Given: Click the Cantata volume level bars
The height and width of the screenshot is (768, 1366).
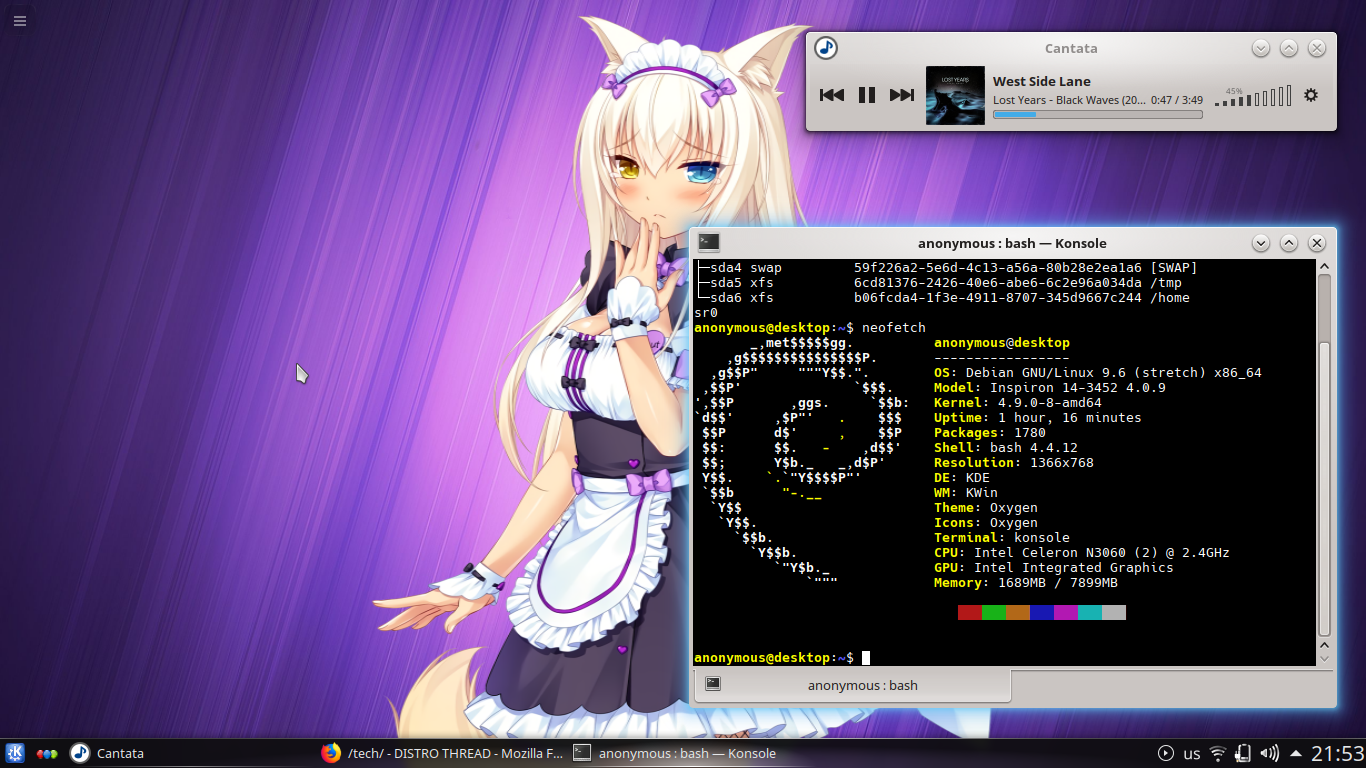Looking at the screenshot, I should pyautogui.click(x=1253, y=97).
